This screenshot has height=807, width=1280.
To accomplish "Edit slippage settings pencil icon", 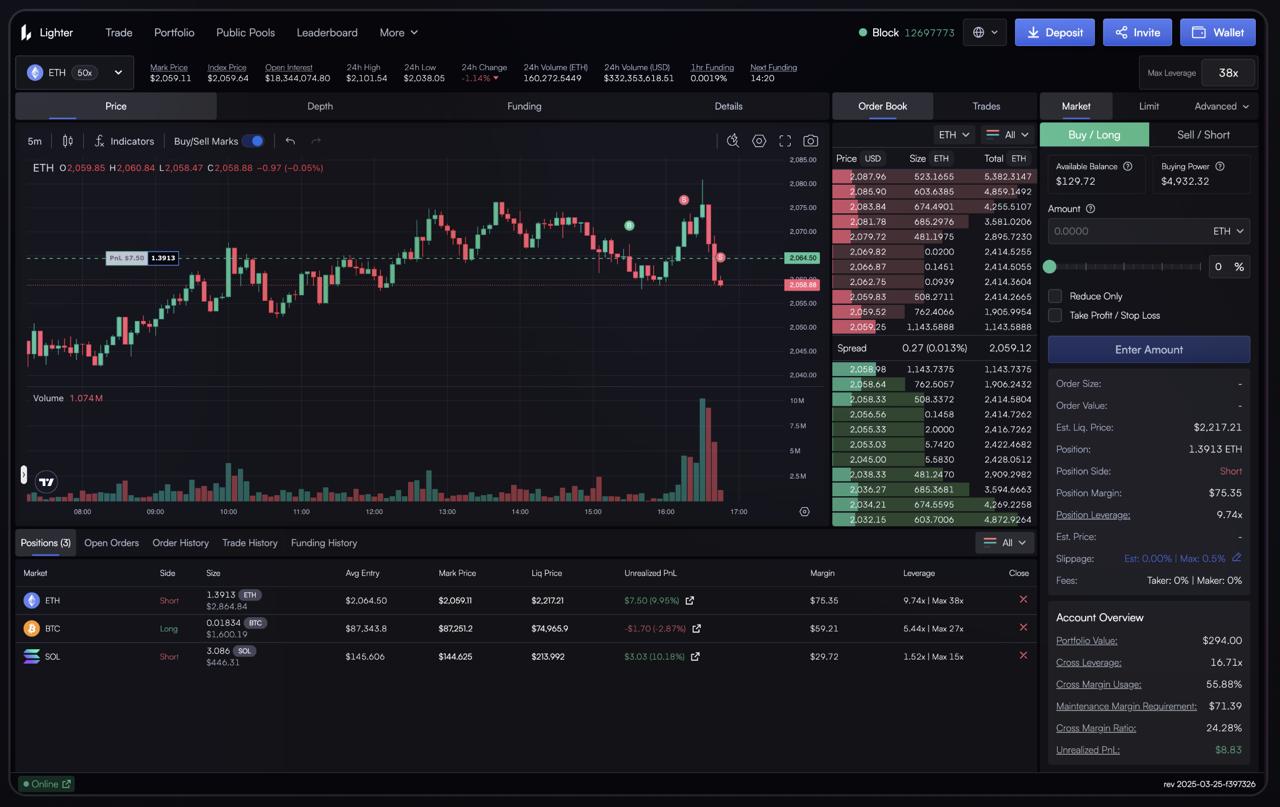I will [1237, 558].
